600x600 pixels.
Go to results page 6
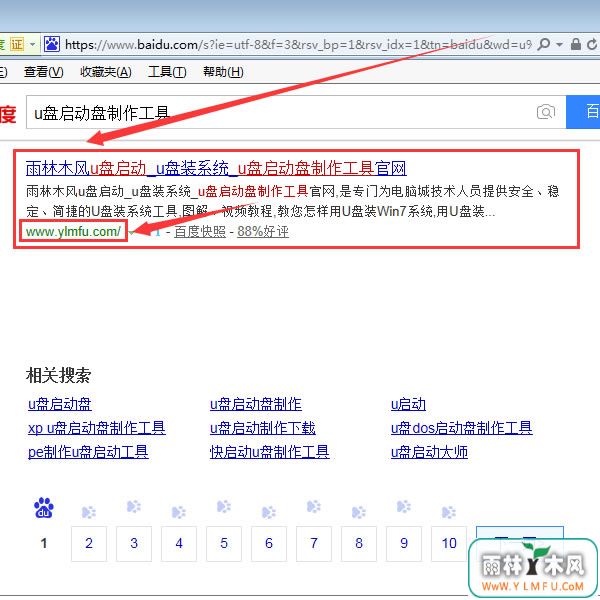[269, 543]
